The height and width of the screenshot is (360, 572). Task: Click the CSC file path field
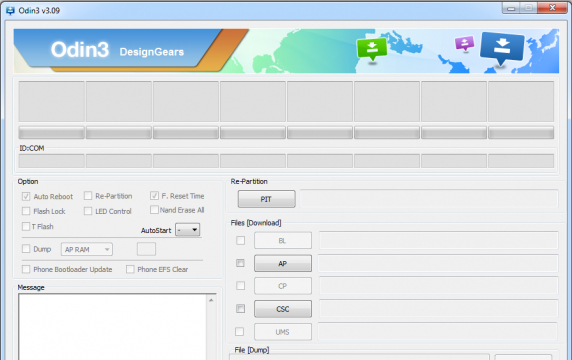click(x=439, y=309)
